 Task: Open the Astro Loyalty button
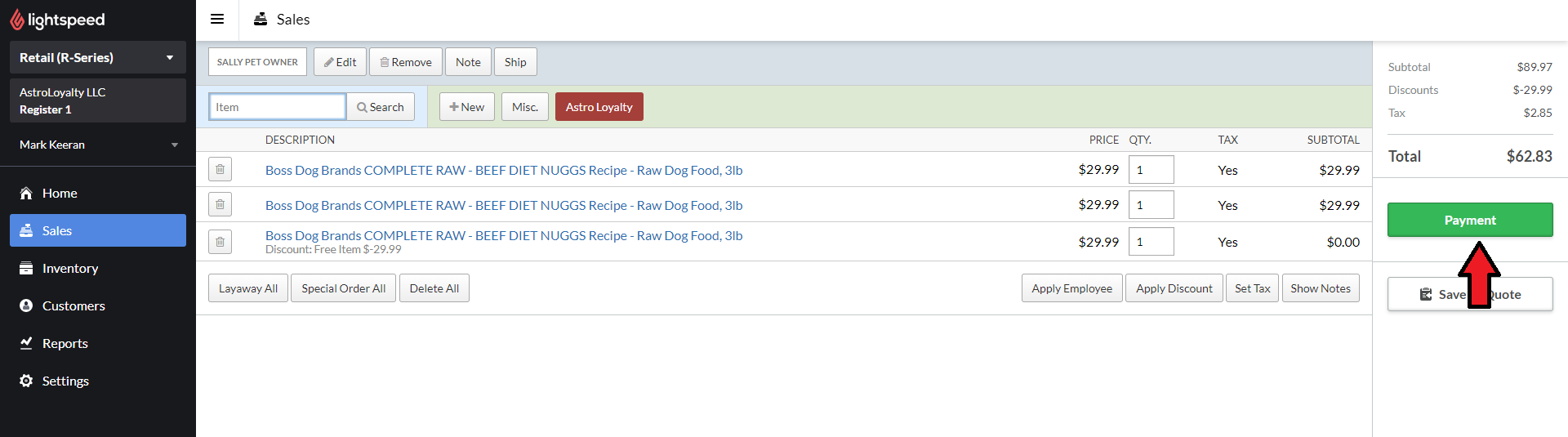point(599,107)
